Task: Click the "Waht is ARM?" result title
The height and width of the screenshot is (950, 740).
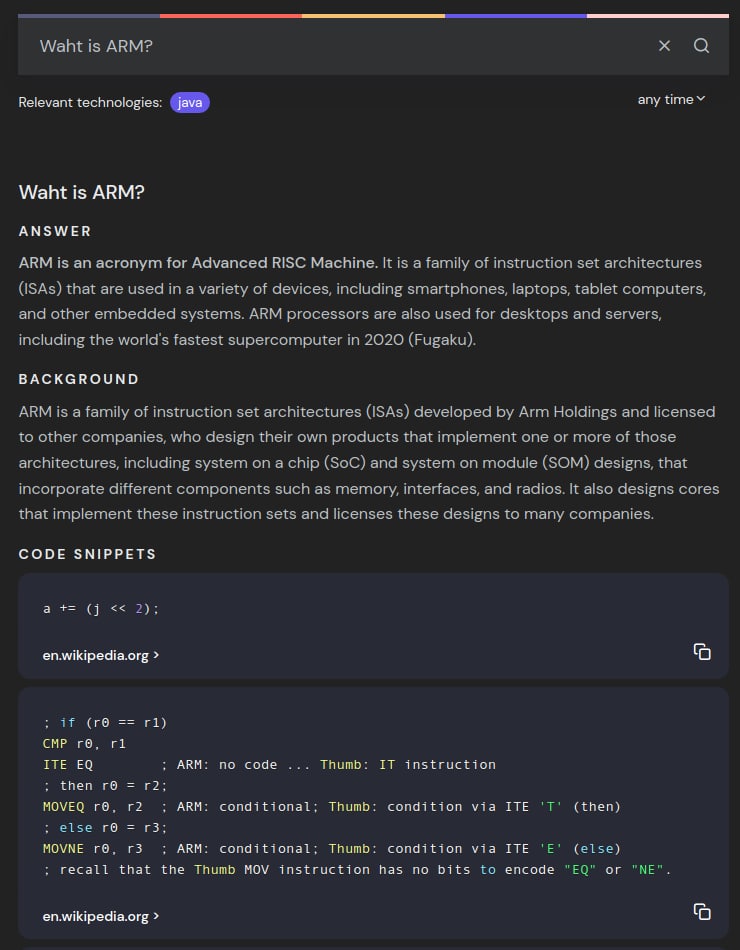Action: coord(82,192)
